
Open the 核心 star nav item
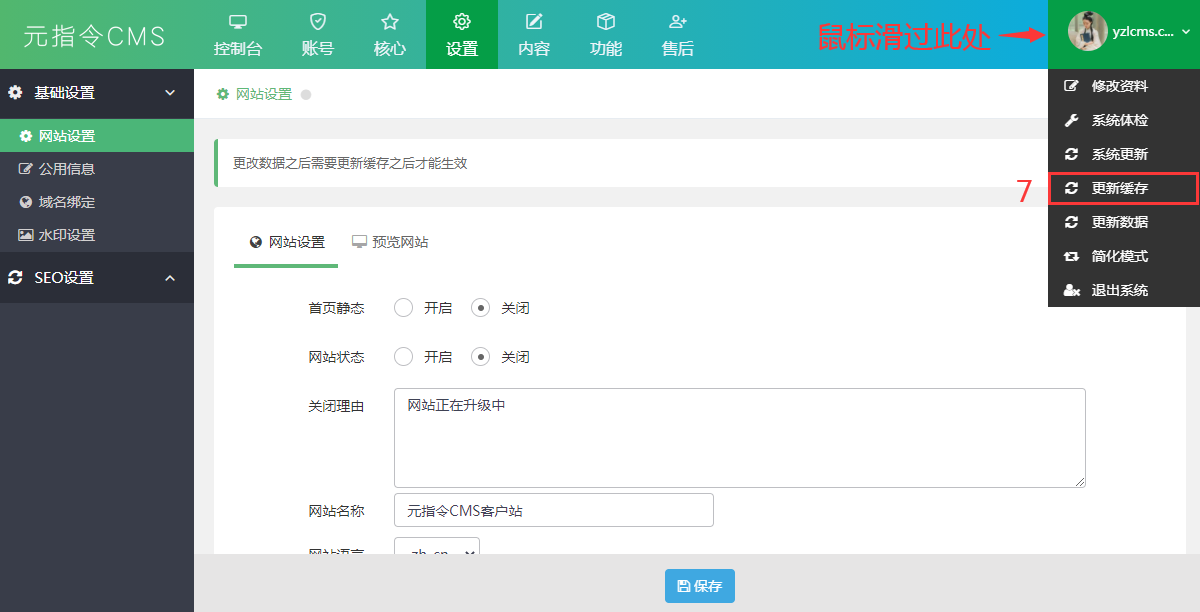pos(390,35)
